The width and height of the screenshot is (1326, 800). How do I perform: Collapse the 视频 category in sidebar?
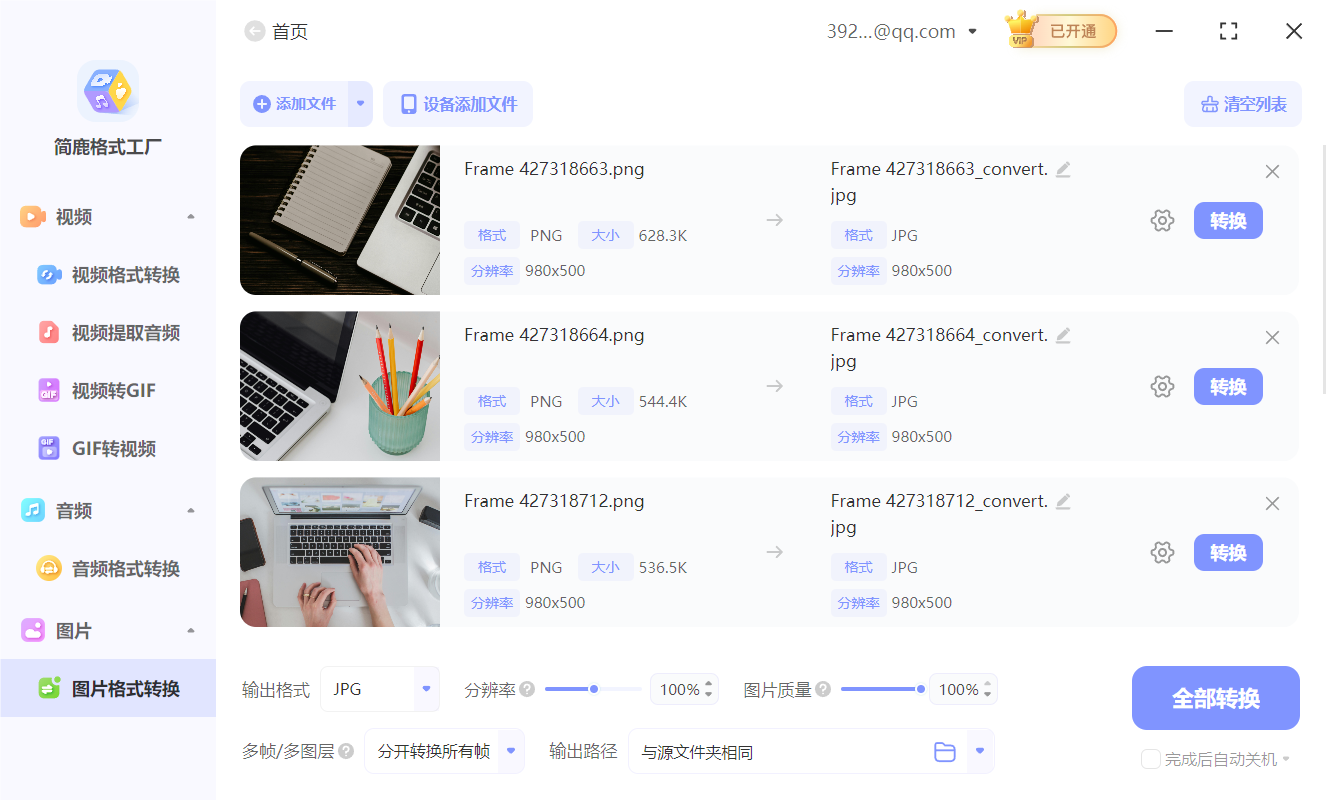click(x=190, y=216)
